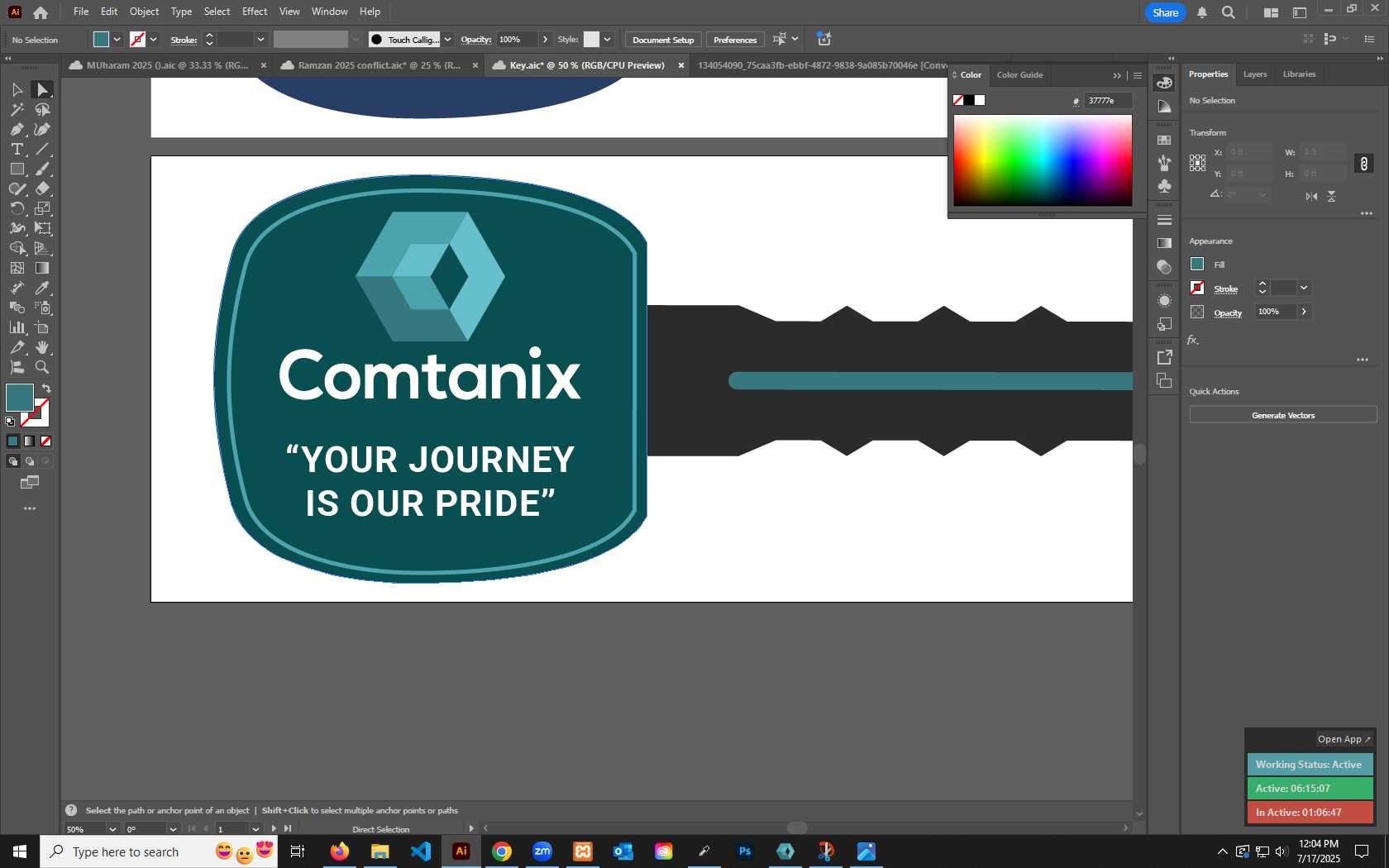Select the Curvature tool

tap(42, 129)
